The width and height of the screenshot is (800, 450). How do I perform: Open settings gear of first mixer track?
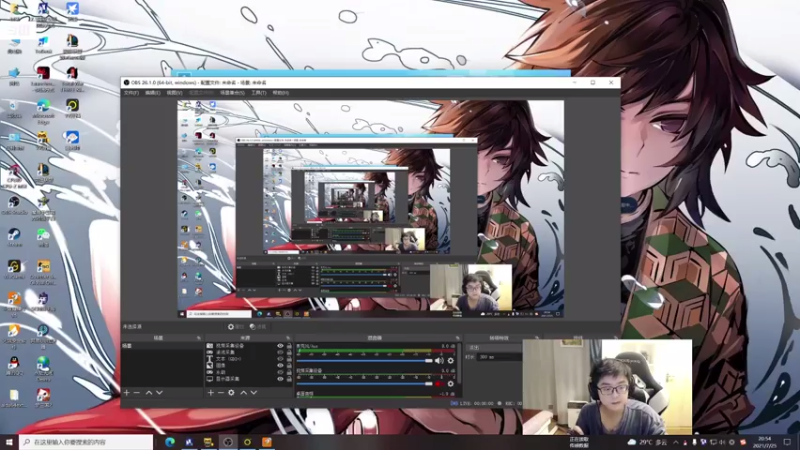(x=451, y=361)
